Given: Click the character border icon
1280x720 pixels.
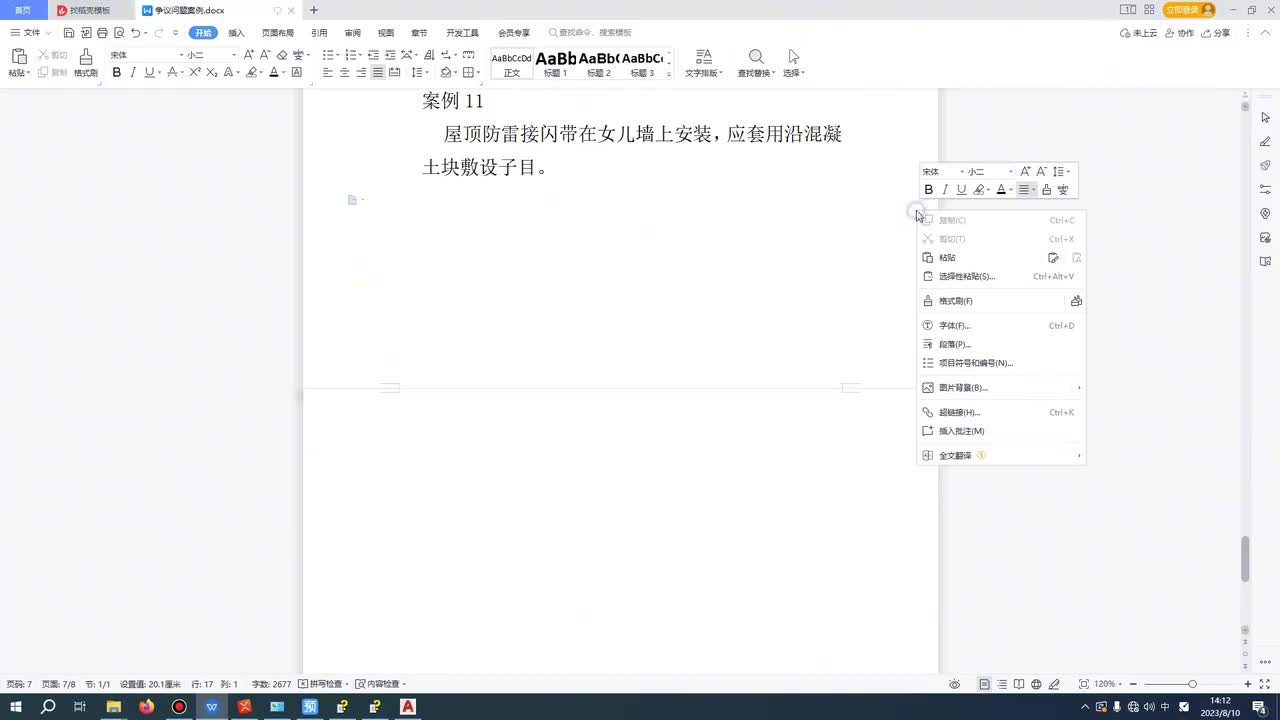Looking at the screenshot, I should click(297, 73).
